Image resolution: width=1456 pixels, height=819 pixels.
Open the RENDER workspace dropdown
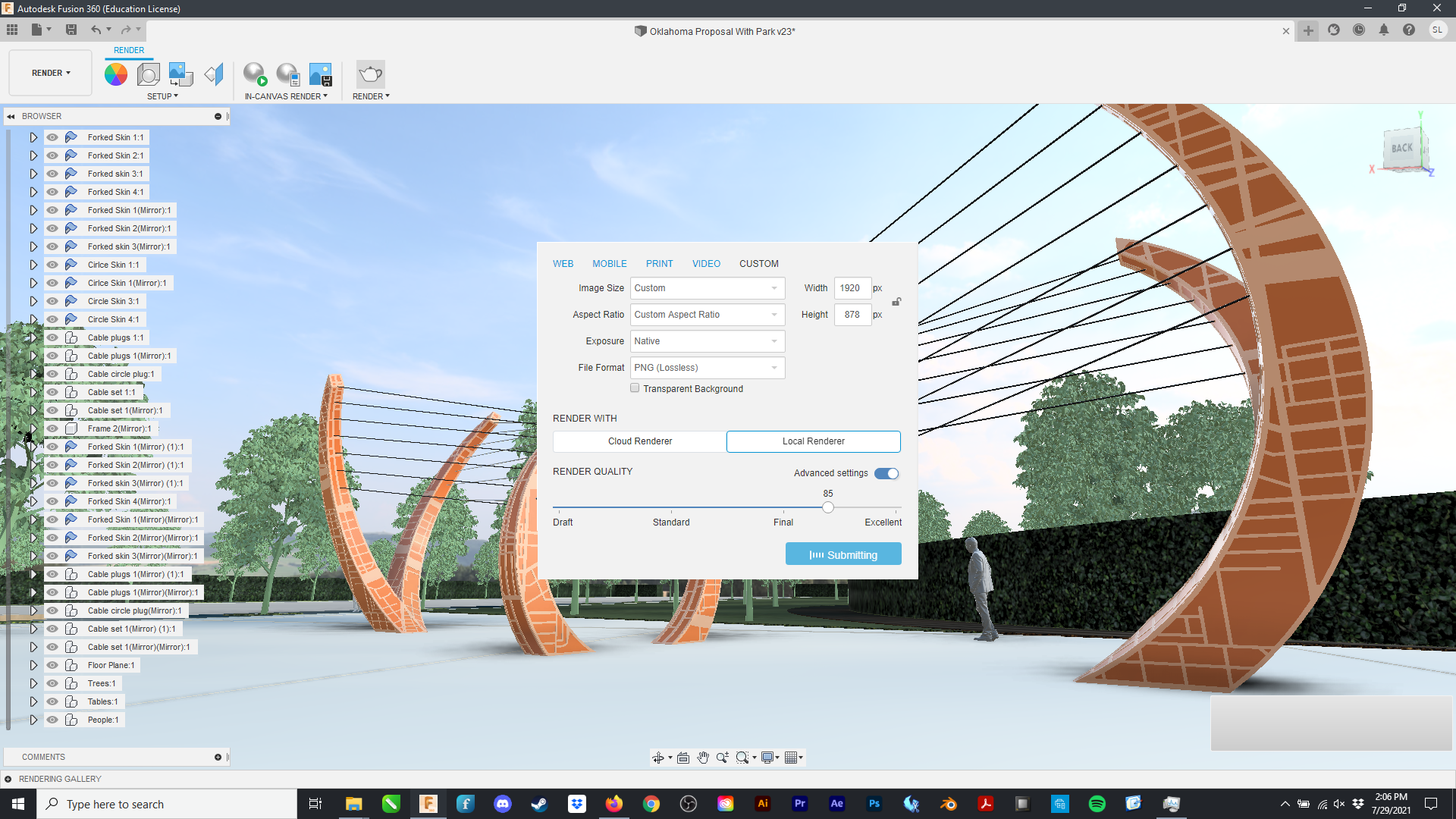click(51, 73)
